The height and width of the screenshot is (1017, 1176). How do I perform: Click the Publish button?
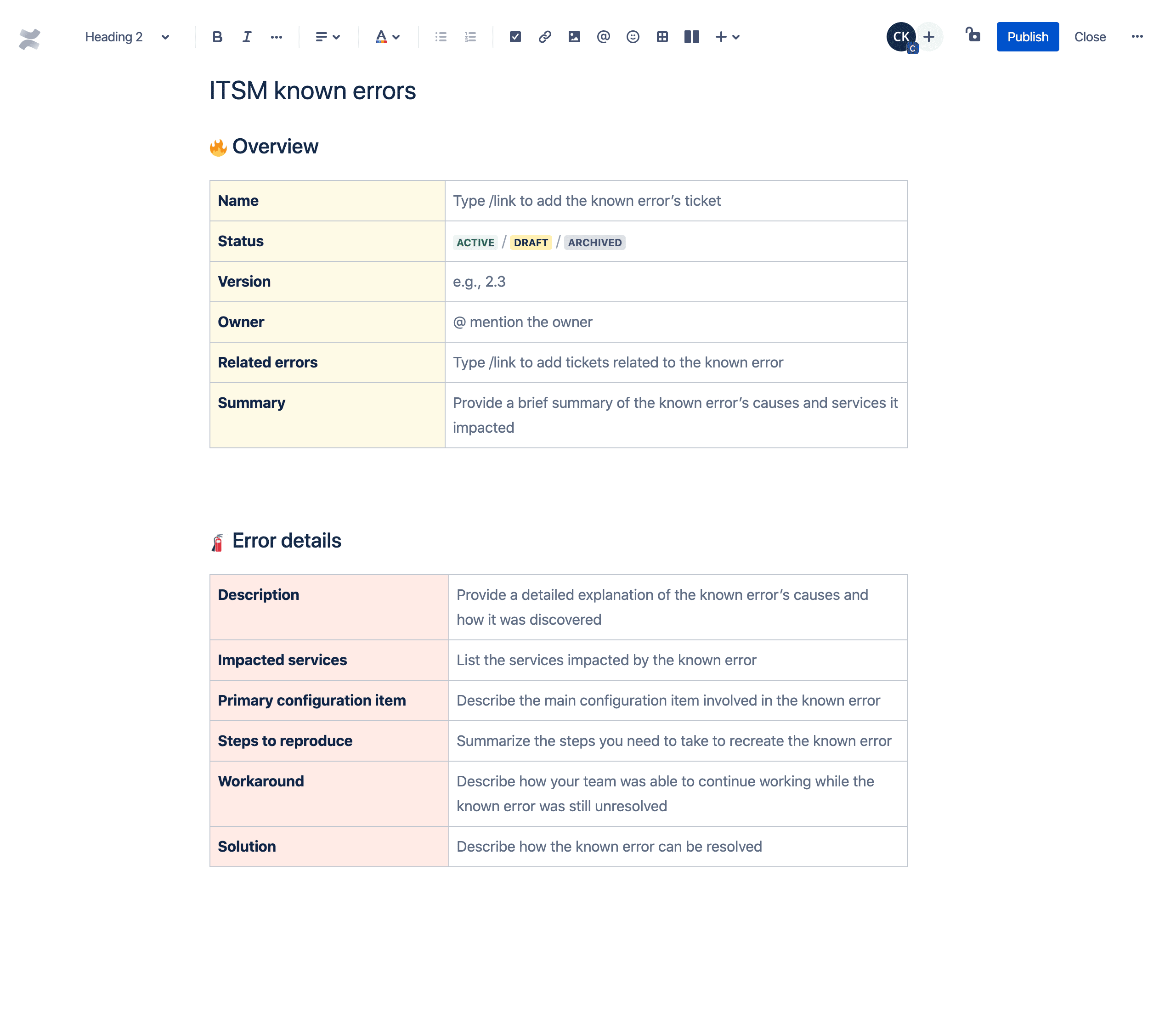[1027, 37]
